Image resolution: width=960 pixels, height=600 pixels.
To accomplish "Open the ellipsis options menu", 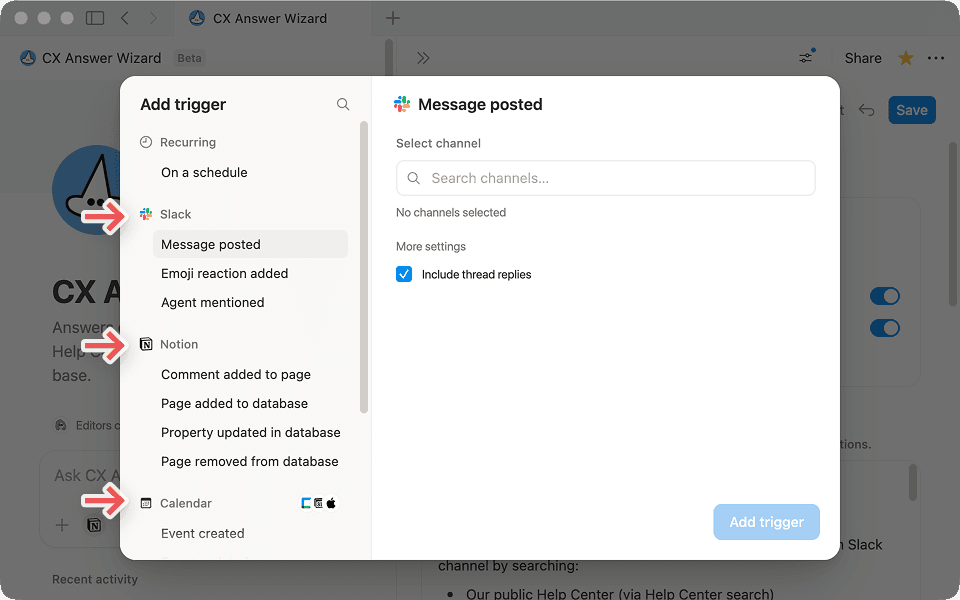I will point(936,58).
